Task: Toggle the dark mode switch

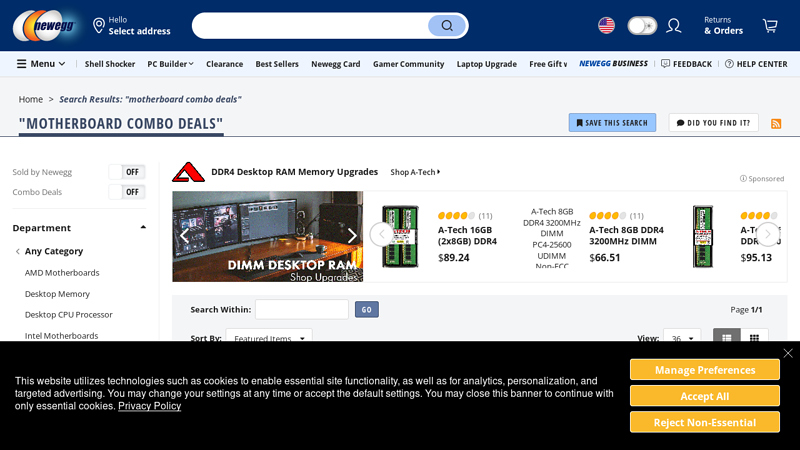Action: [x=642, y=26]
